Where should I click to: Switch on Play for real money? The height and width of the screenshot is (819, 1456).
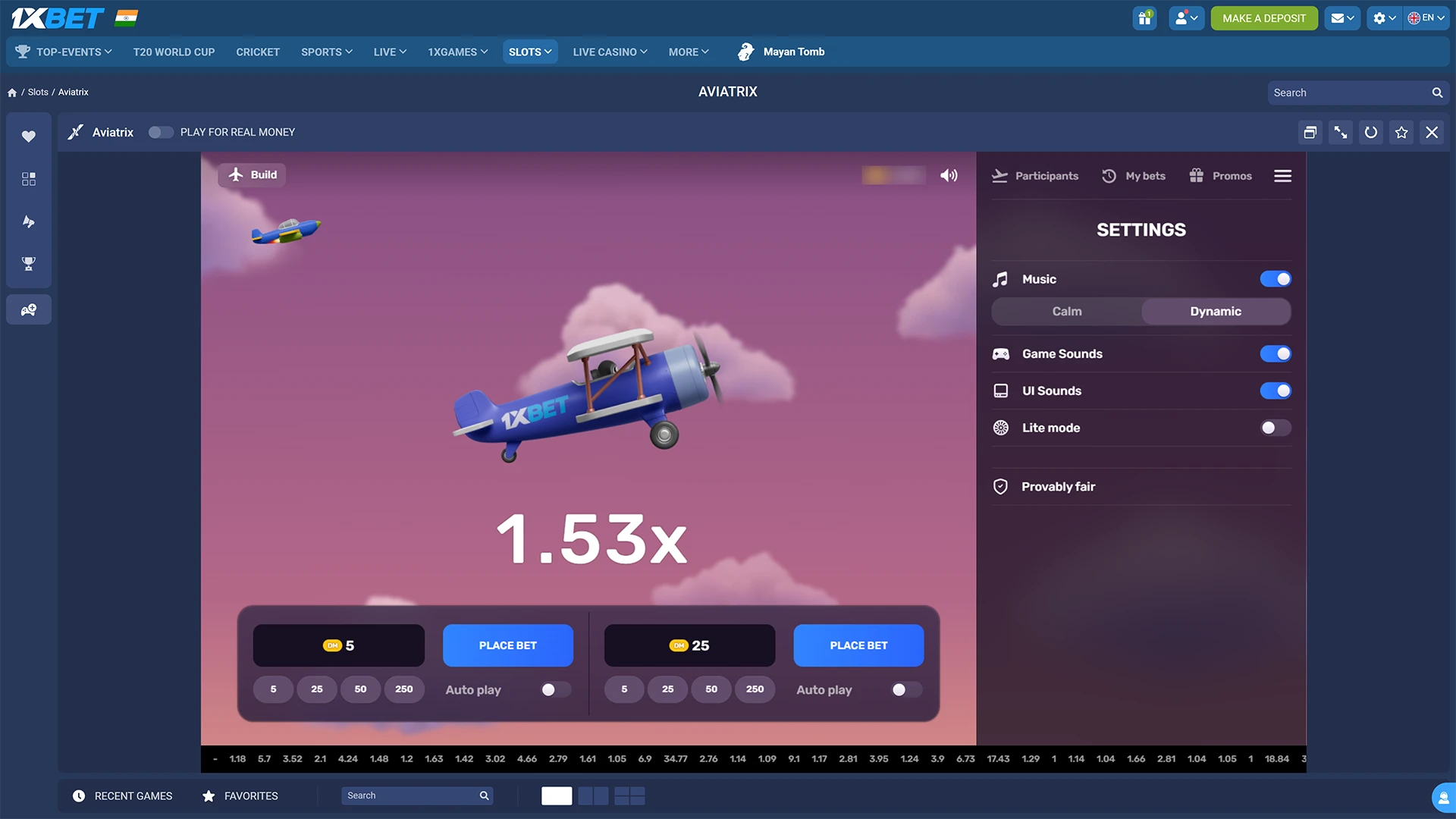pos(161,132)
